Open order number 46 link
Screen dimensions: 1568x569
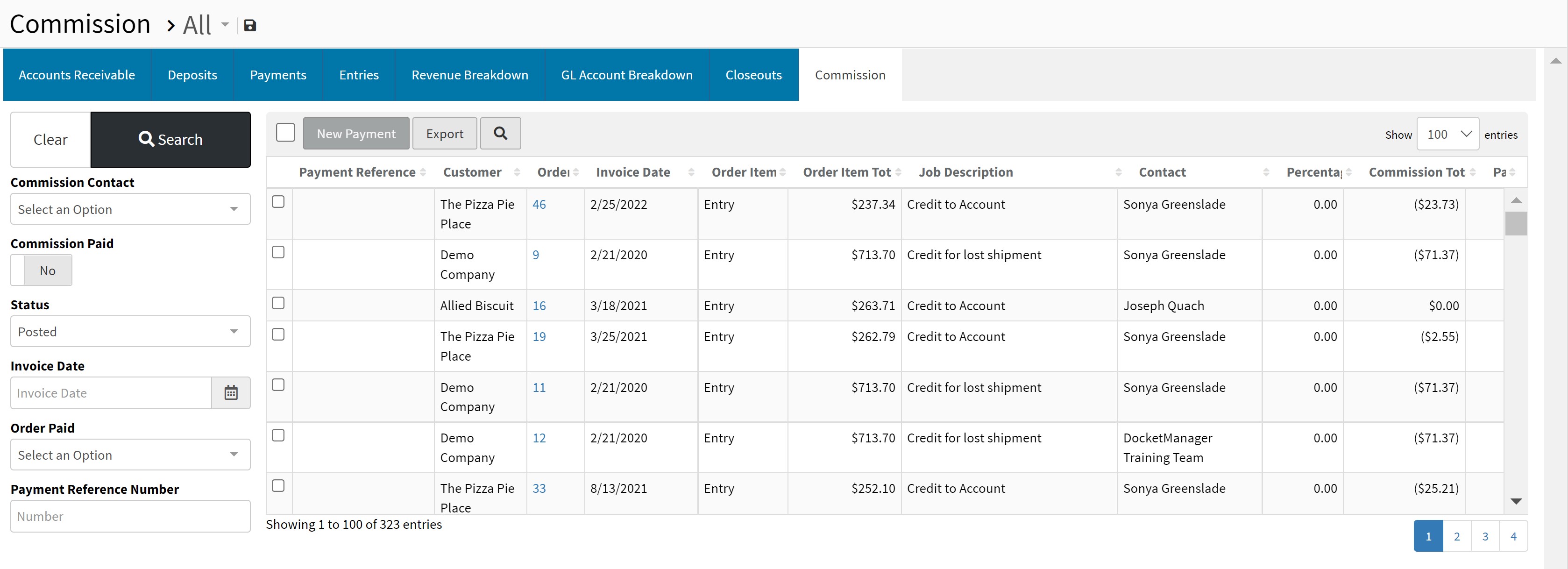[x=539, y=205]
